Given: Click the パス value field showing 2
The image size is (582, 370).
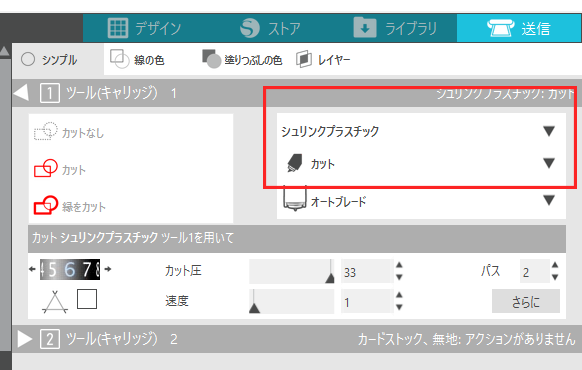Looking at the screenshot, I should coord(534,272).
